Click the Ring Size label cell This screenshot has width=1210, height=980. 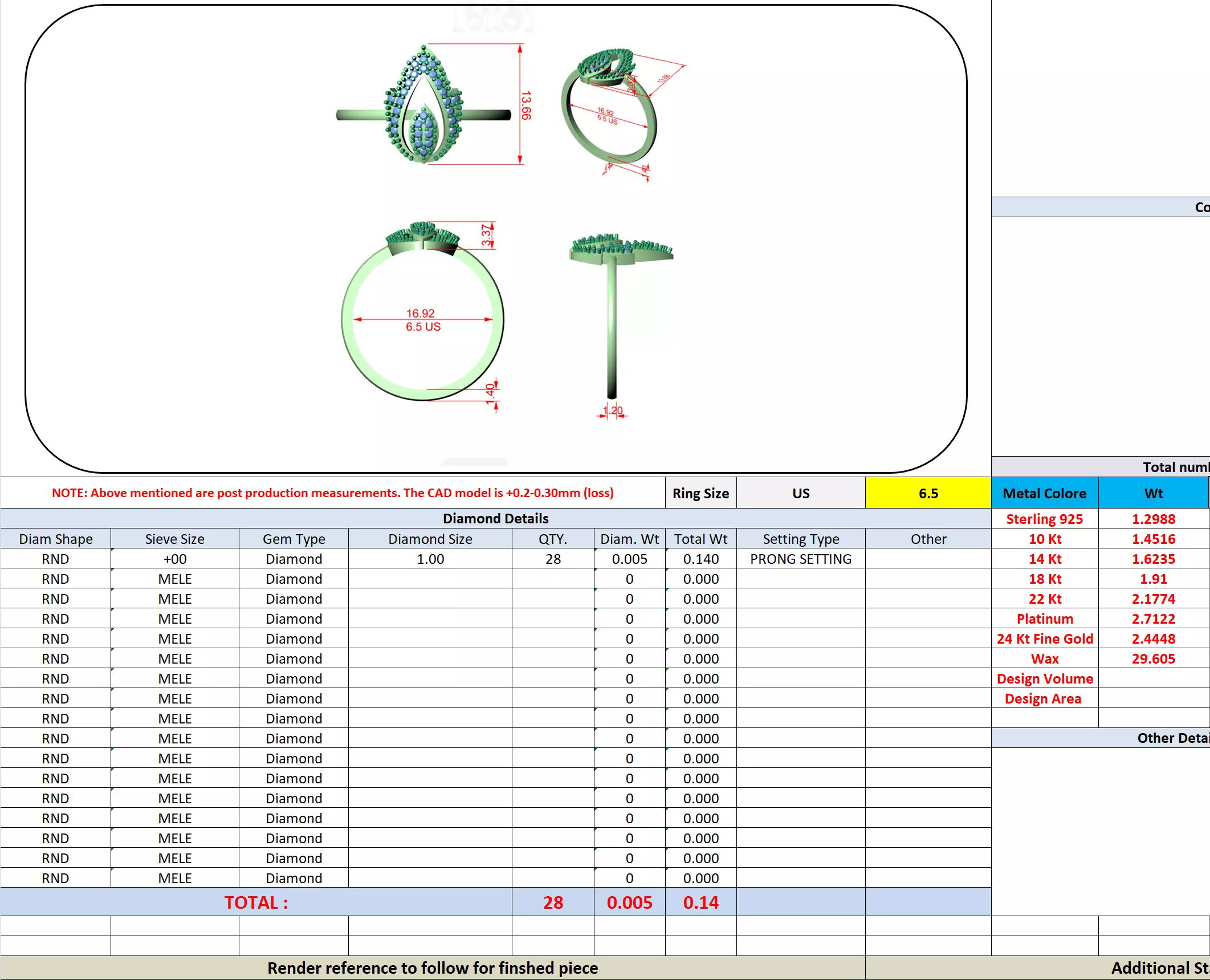pos(700,493)
